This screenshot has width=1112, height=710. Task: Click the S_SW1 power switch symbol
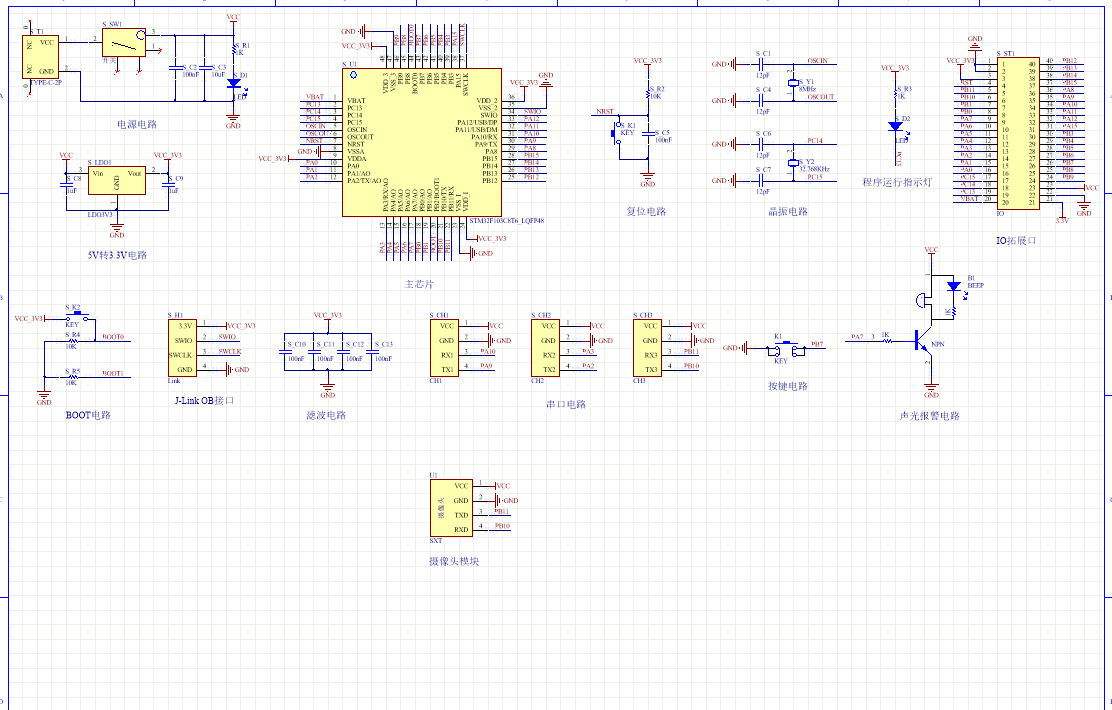tap(123, 43)
